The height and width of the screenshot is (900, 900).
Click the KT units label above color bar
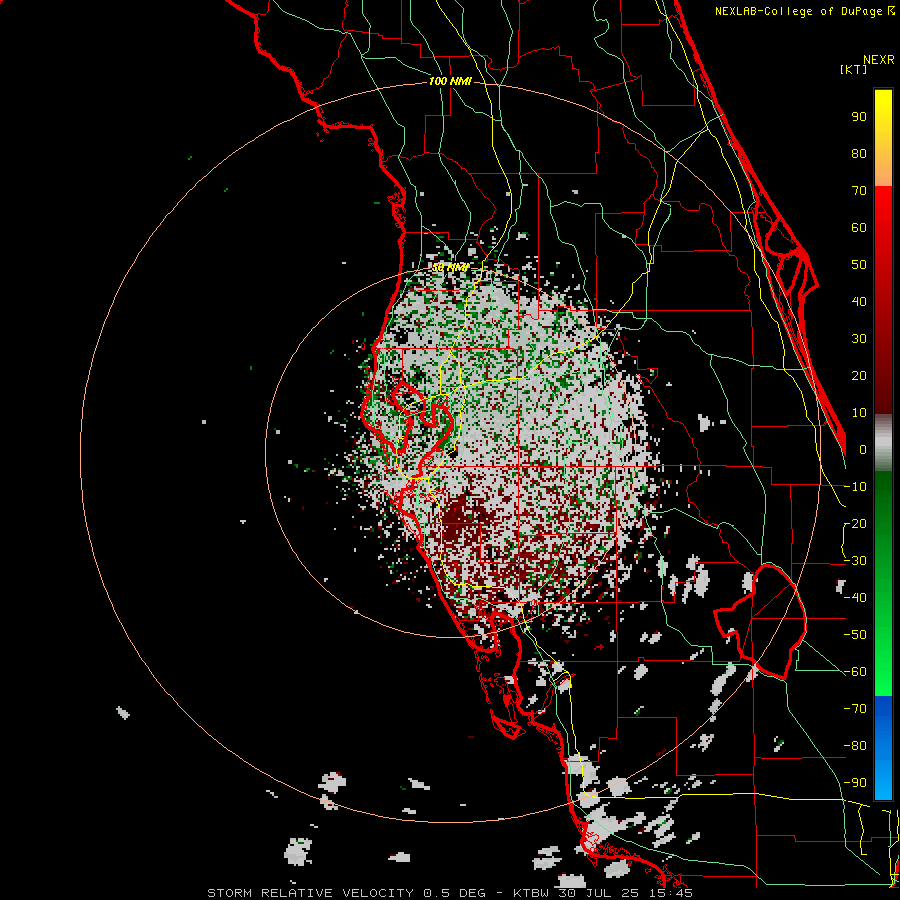tap(854, 69)
